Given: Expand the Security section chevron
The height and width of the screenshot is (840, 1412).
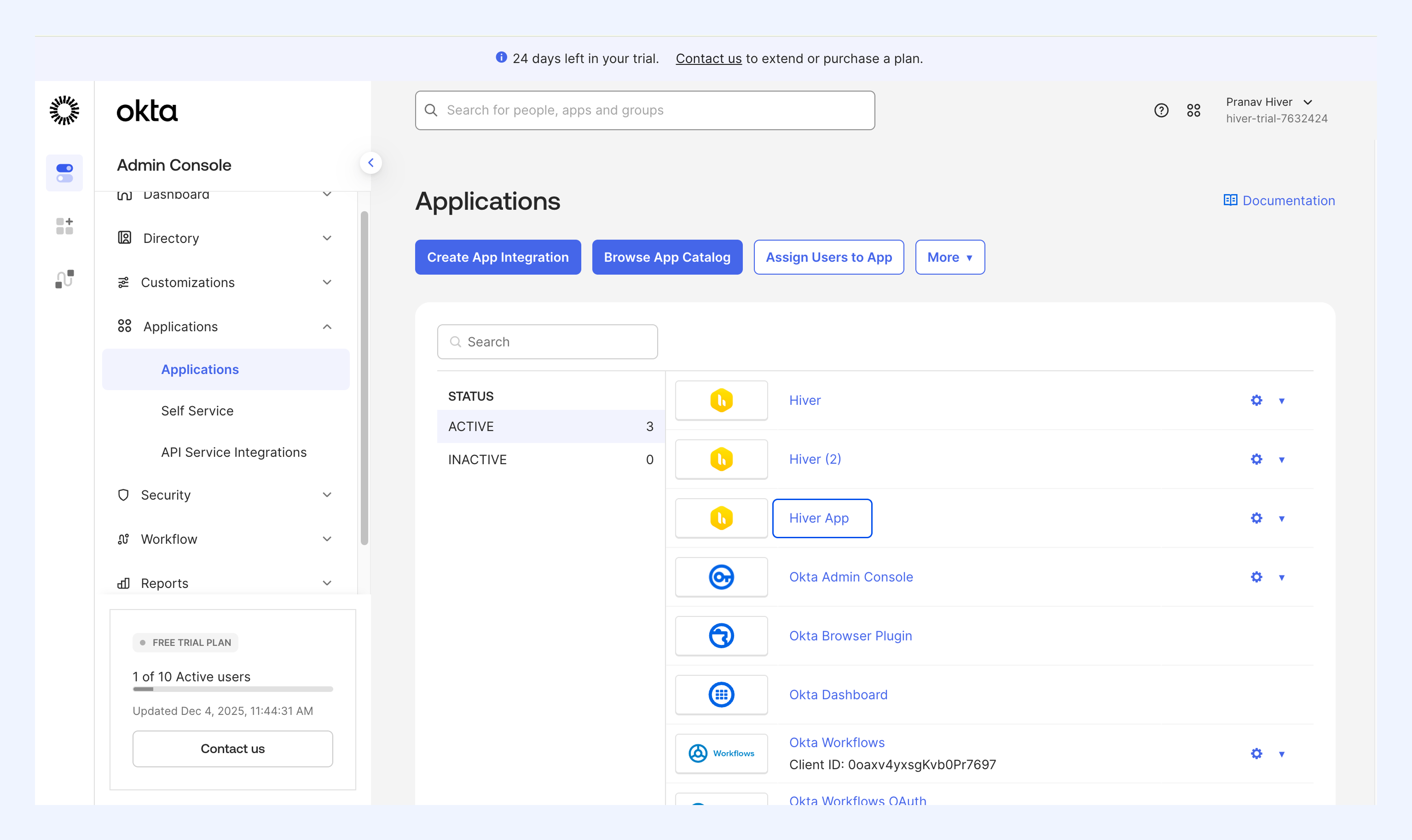Looking at the screenshot, I should coord(327,495).
